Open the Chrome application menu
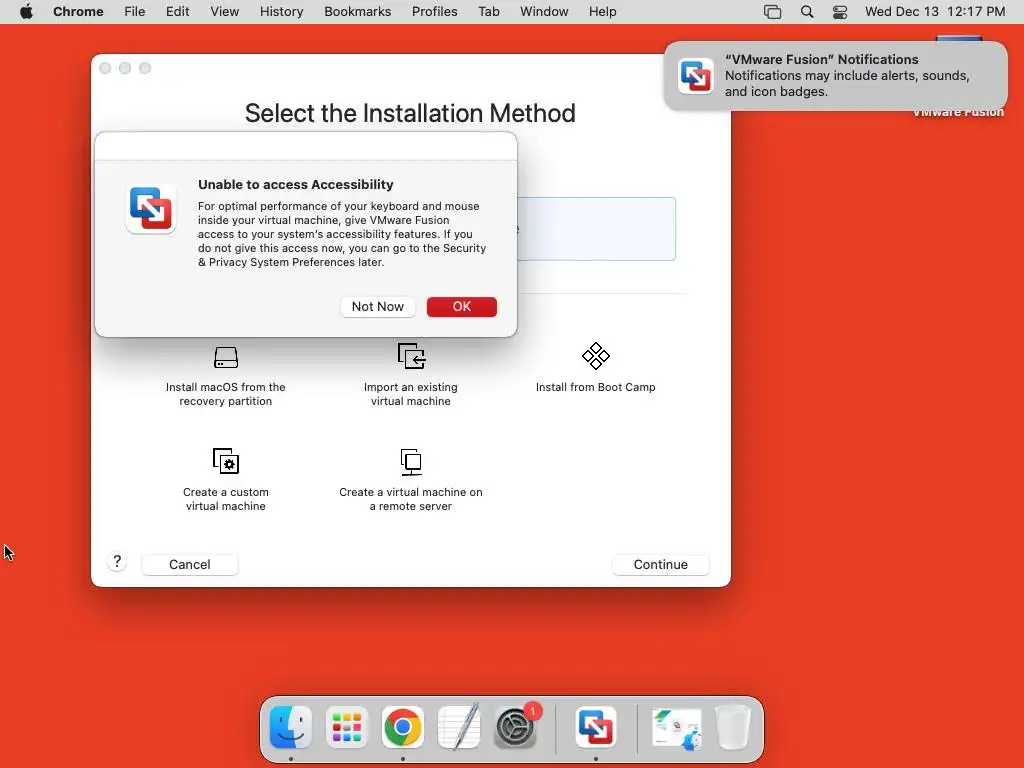Viewport: 1024px width, 768px height. pos(78,11)
